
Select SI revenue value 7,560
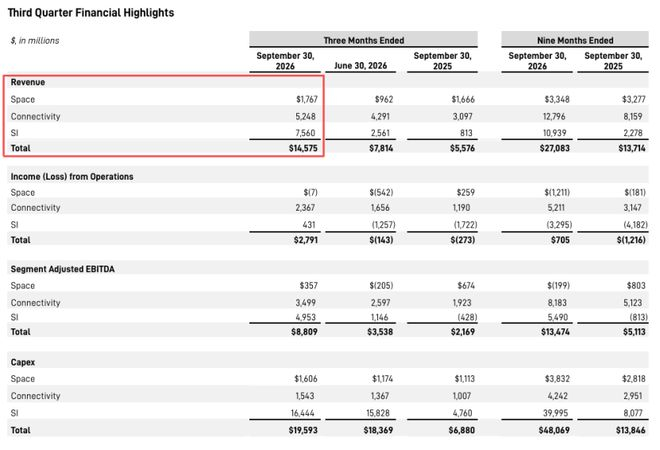click(x=305, y=133)
